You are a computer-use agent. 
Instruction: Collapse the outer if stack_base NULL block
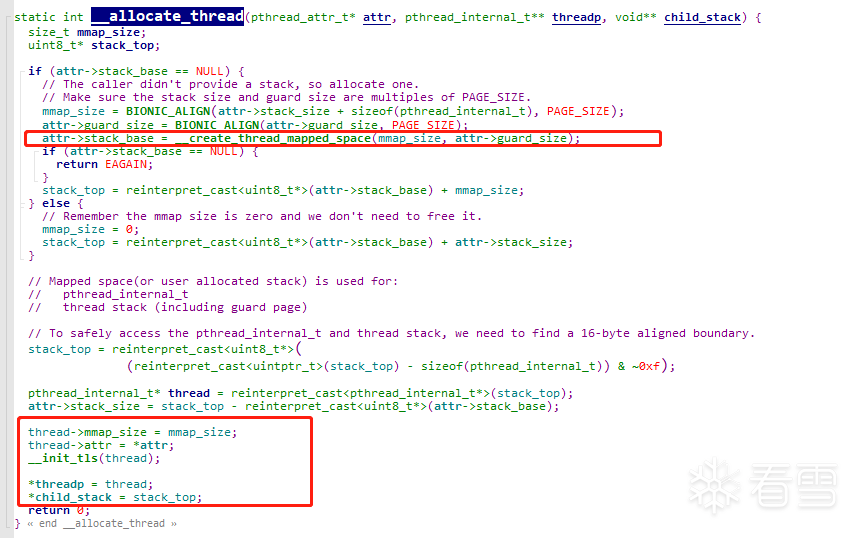[23, 72]
